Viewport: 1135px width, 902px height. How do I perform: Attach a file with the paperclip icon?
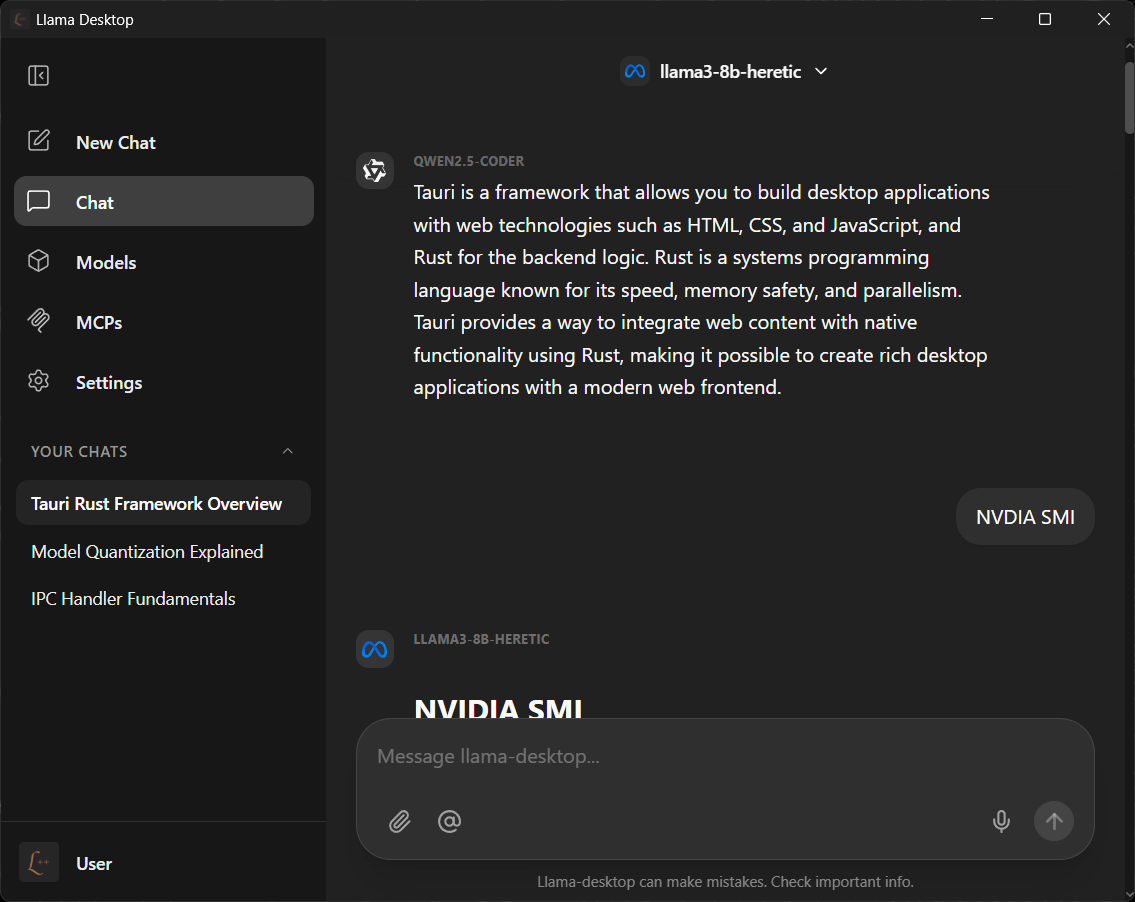[400, 821]
